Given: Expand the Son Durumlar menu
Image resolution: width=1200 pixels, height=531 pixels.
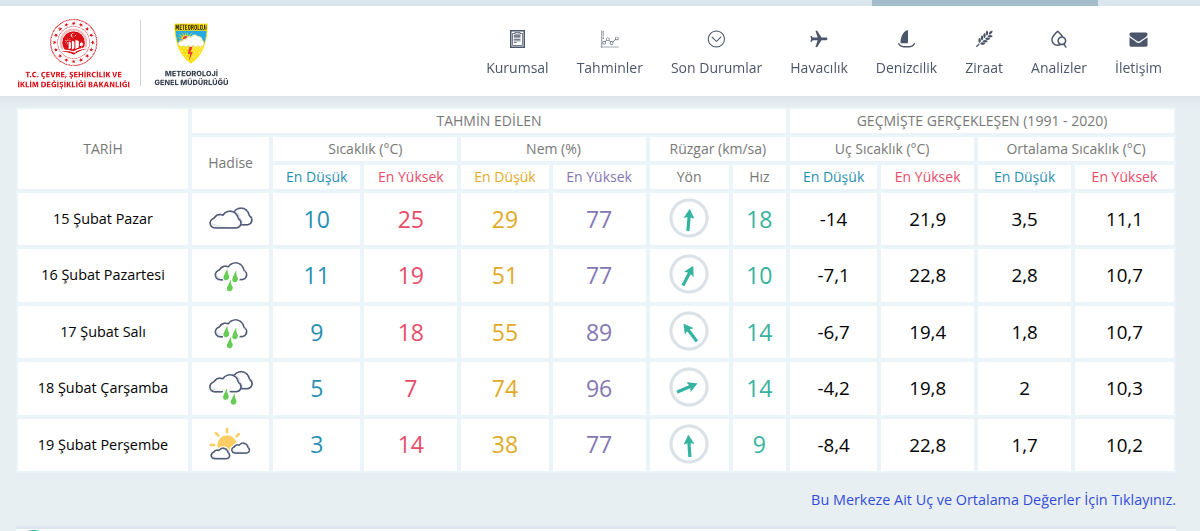Looking at the screenshot, I should [716, 40].
